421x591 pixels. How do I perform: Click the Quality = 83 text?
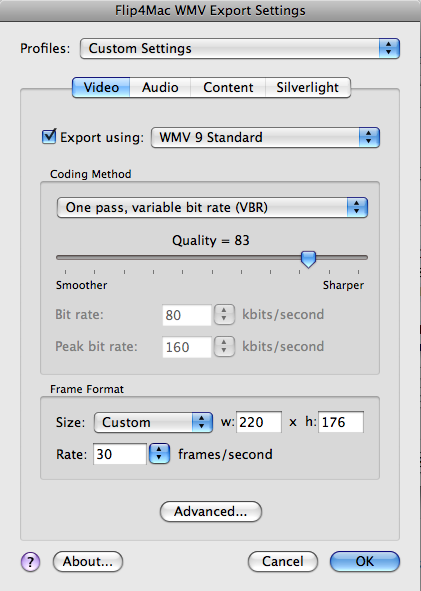coord(211,240)
